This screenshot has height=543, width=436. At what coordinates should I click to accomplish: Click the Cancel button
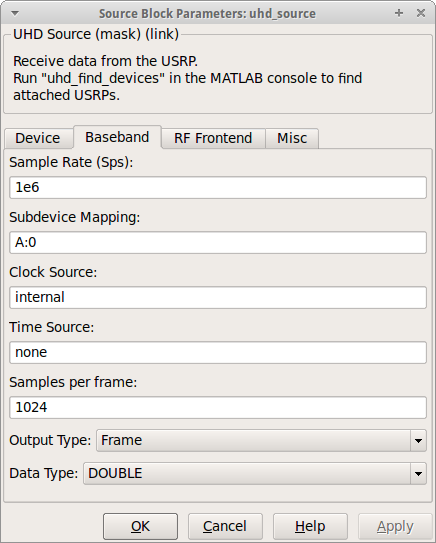(x=225, y=526)
